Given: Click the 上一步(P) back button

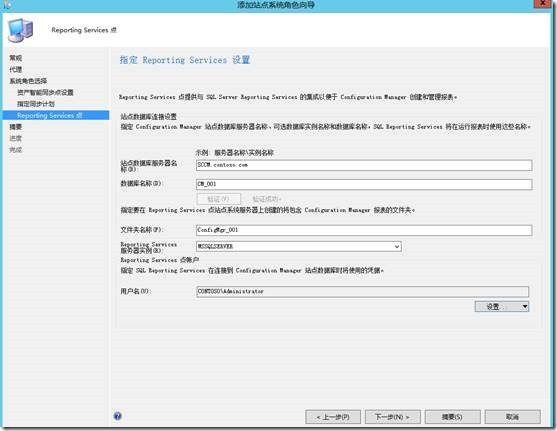Looking at the screenshot, I should [x=333, y=417].
